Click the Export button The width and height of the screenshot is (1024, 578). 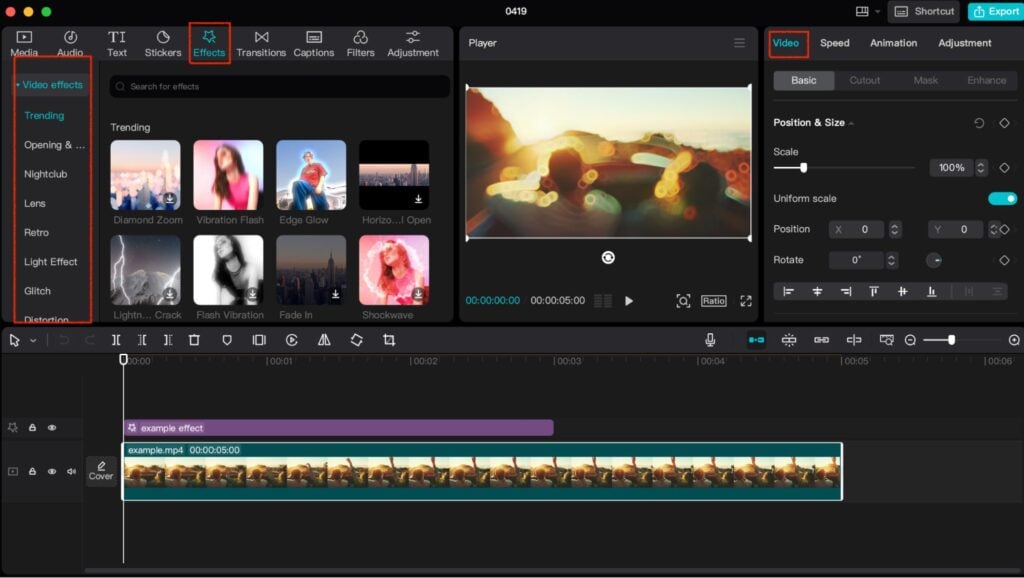pos(994,11)
